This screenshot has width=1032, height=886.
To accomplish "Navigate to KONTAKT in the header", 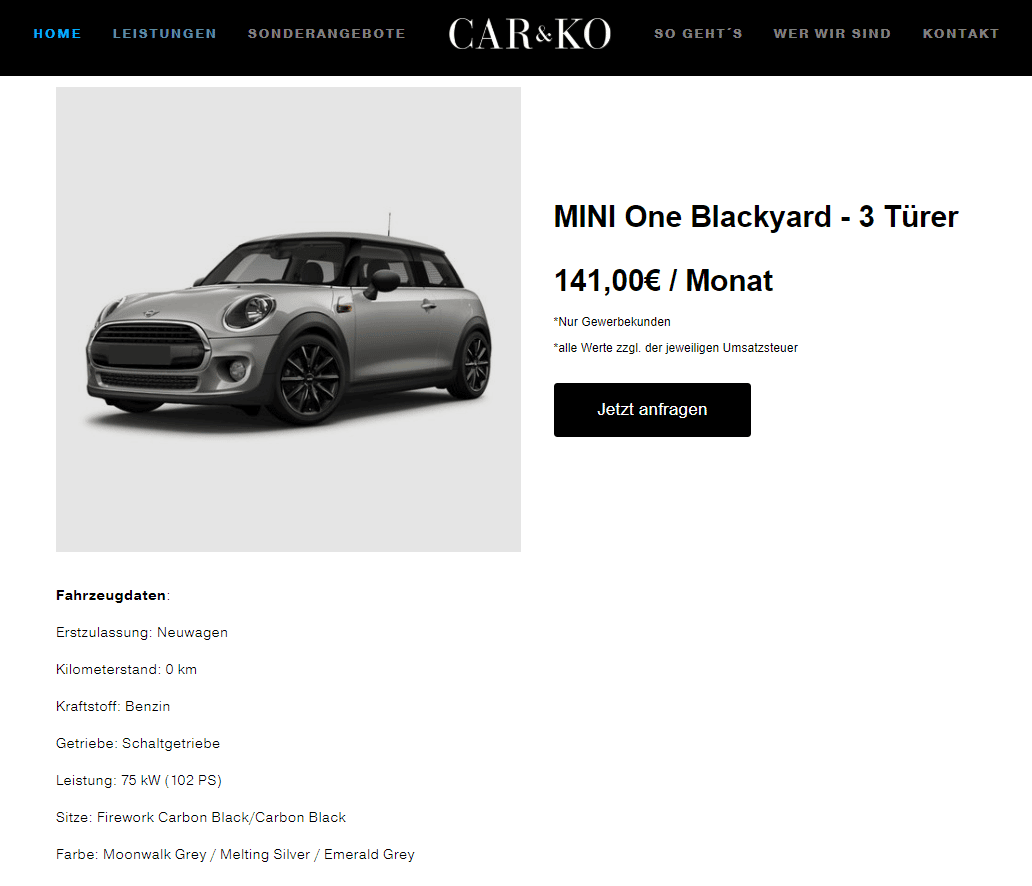I will click(x=960, y=34).
